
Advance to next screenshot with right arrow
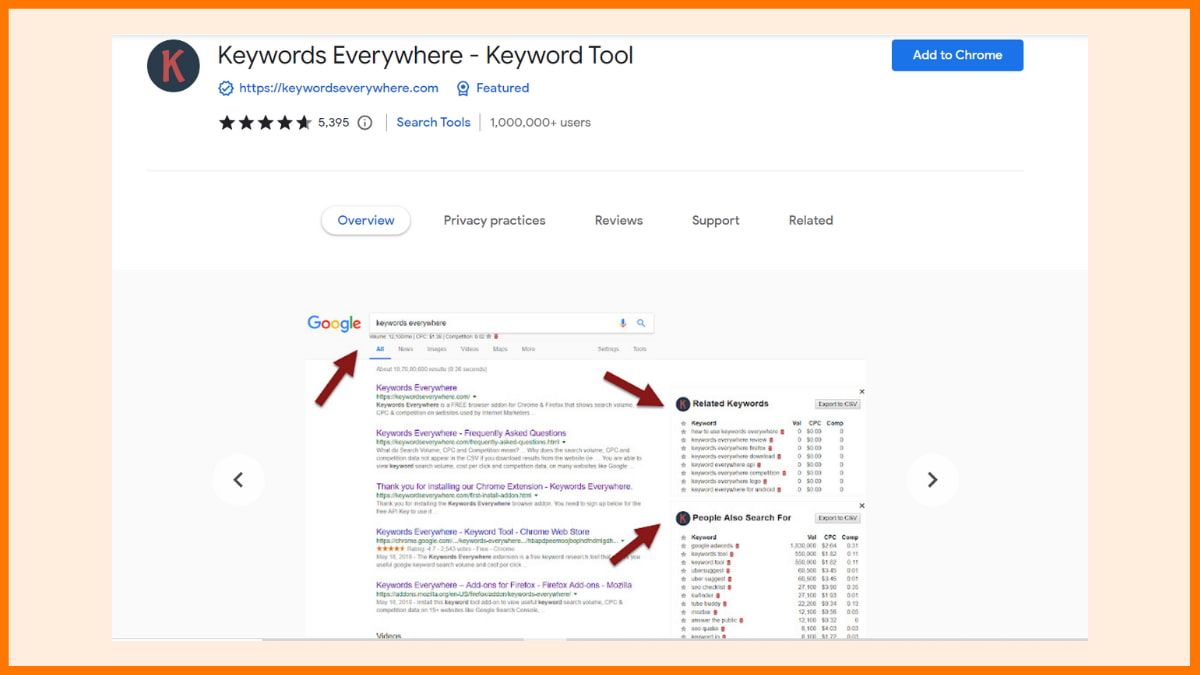932,480
